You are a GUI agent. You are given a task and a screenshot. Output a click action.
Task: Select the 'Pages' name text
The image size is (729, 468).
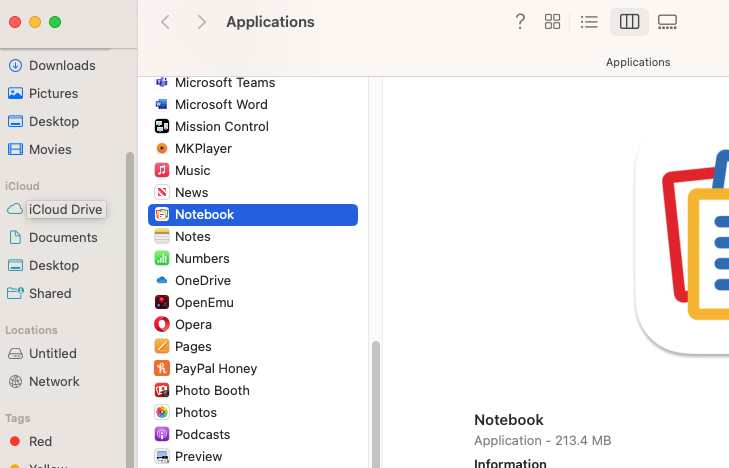(x=193, y=347)
